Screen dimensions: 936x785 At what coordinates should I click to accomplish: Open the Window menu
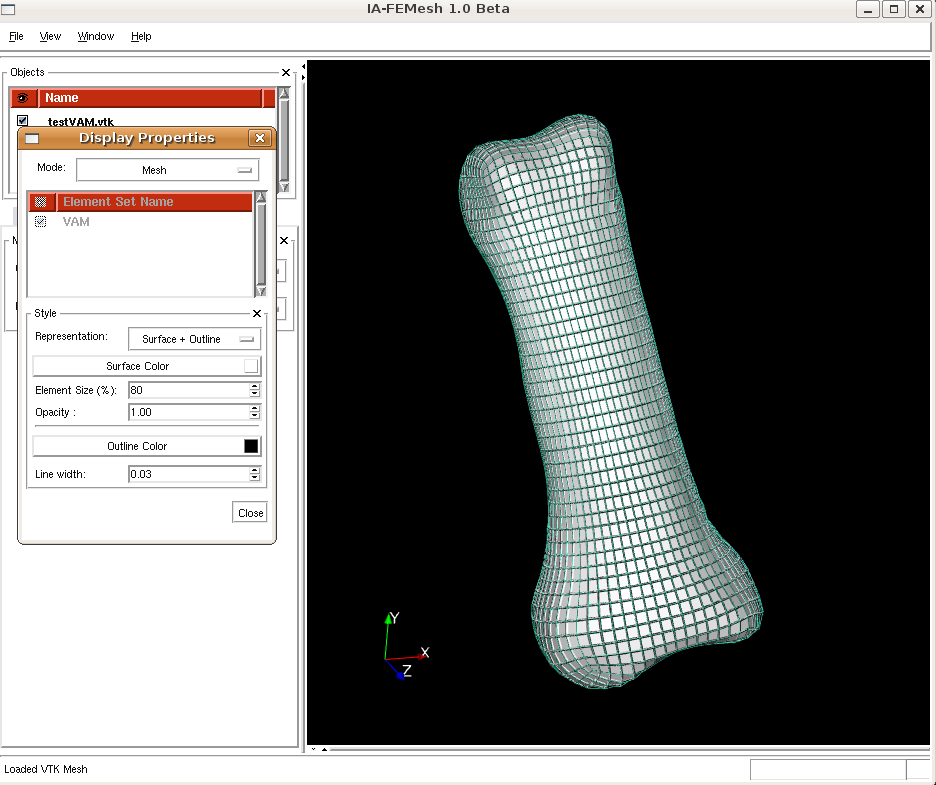click(96, 36)
